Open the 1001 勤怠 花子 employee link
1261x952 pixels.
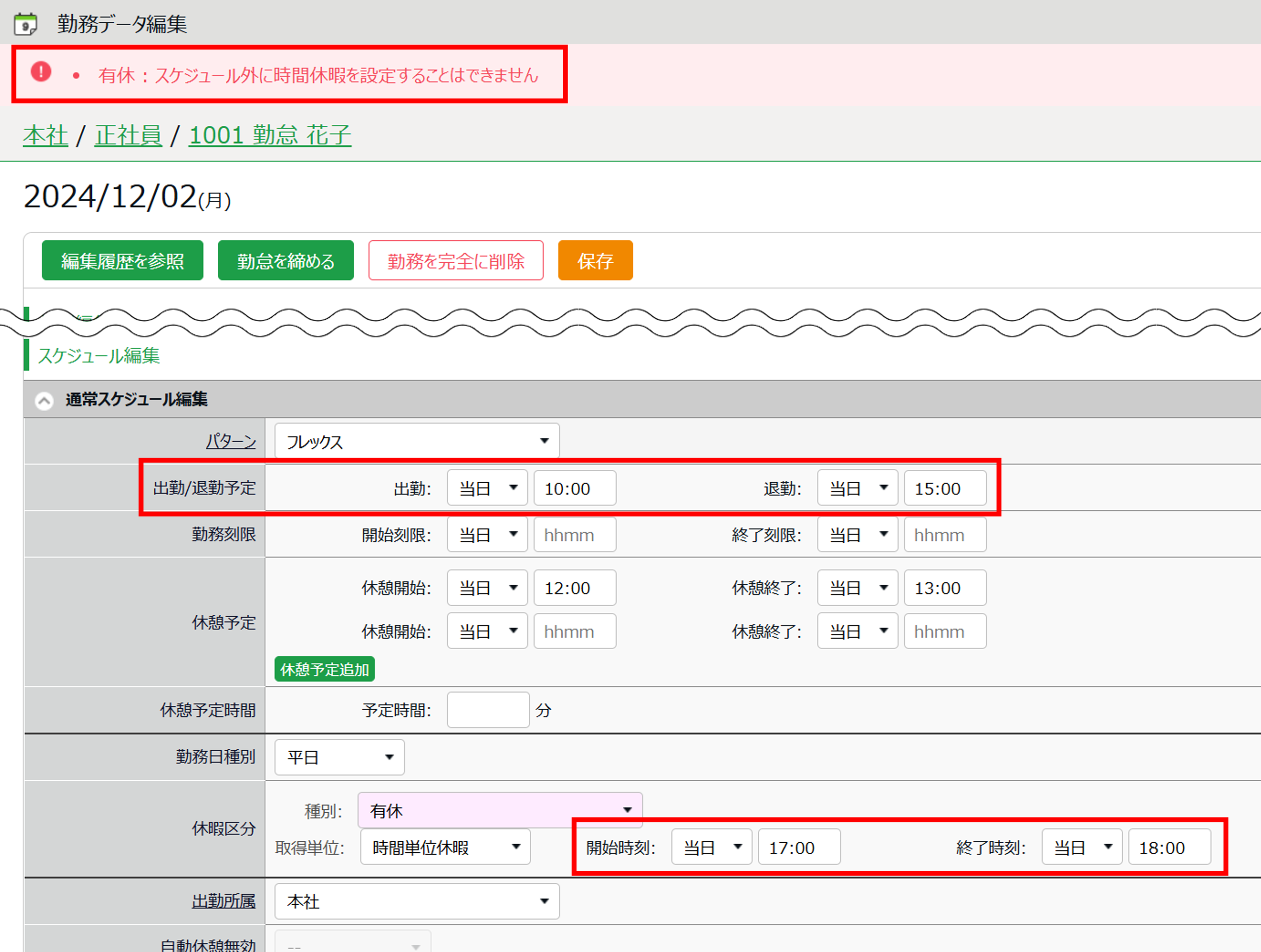point(270,135)
